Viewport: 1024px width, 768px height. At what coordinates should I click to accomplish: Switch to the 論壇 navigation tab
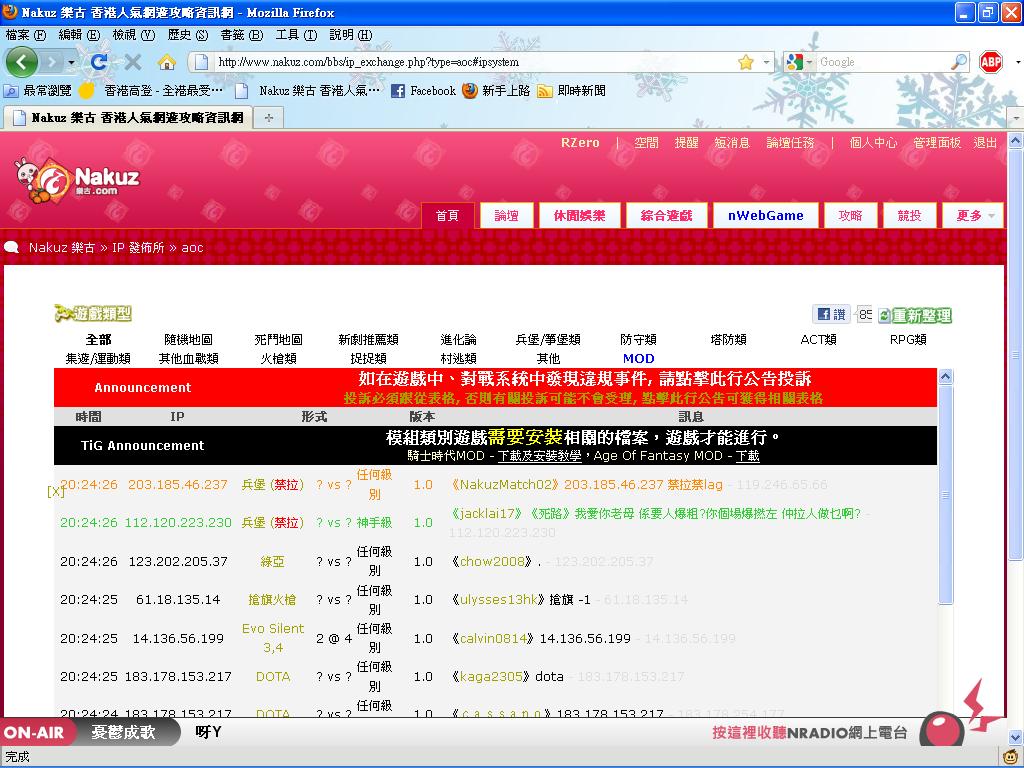[507, 216]
